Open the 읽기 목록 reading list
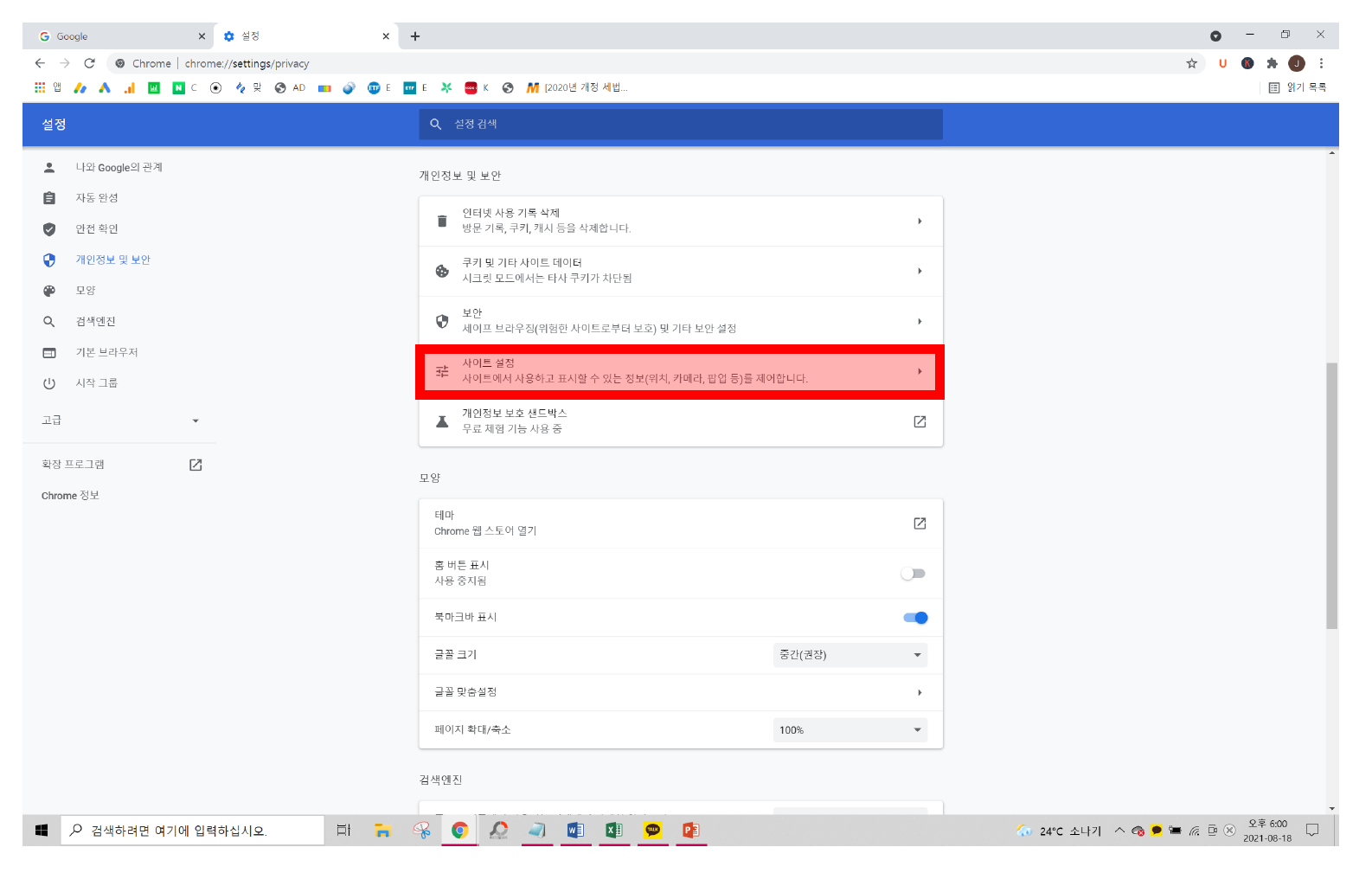 [x=1297, y=87]
